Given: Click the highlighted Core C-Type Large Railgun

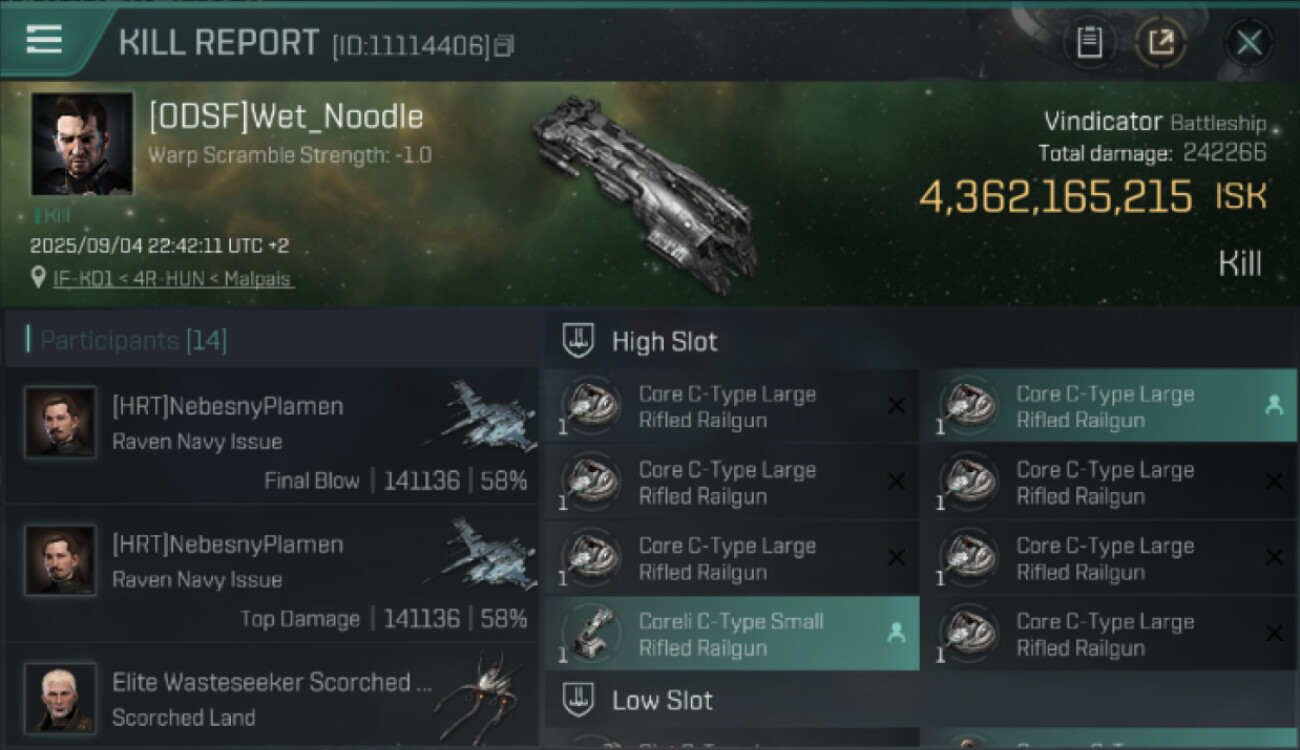Looking at the screenshot, I should 1105,406.
